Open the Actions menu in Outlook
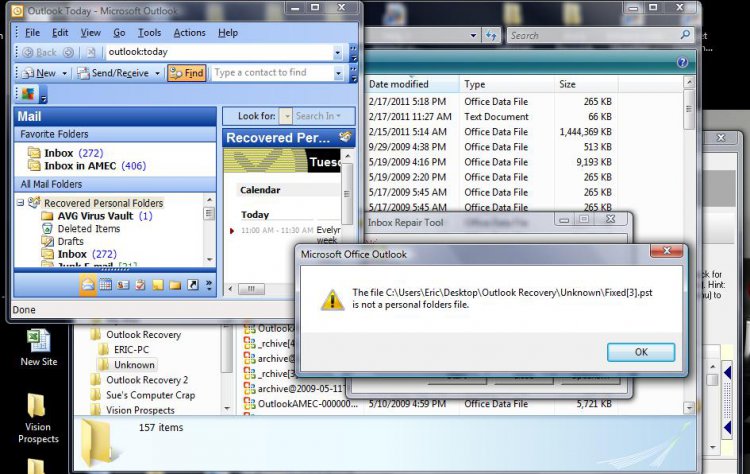This screenshot has width=750, height=474. click(x=189, y=33)
